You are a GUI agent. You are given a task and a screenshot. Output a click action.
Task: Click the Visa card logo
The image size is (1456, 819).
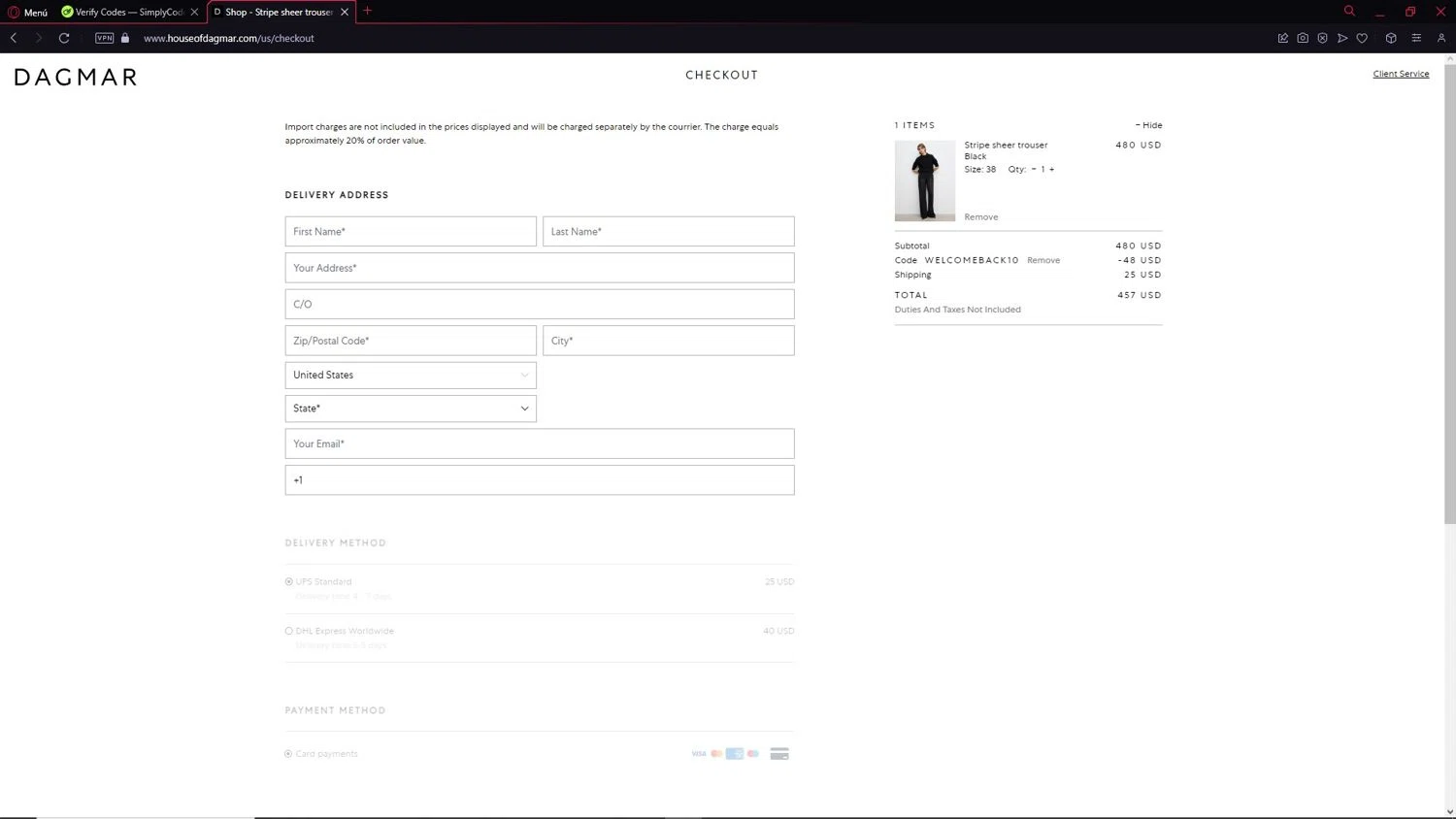(699, 754)
